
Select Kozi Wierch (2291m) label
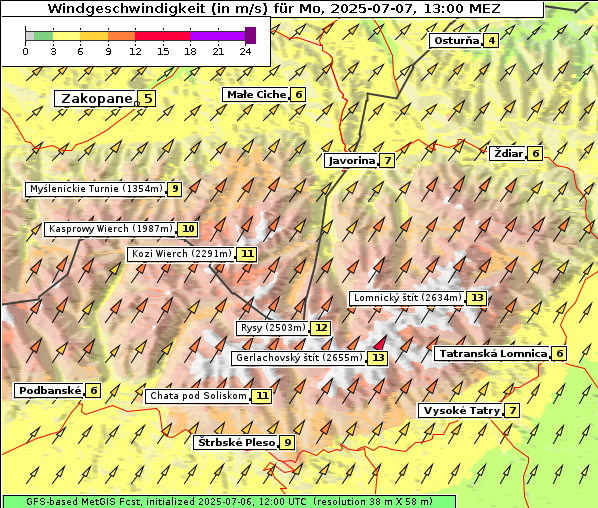(x=181, y=254)
